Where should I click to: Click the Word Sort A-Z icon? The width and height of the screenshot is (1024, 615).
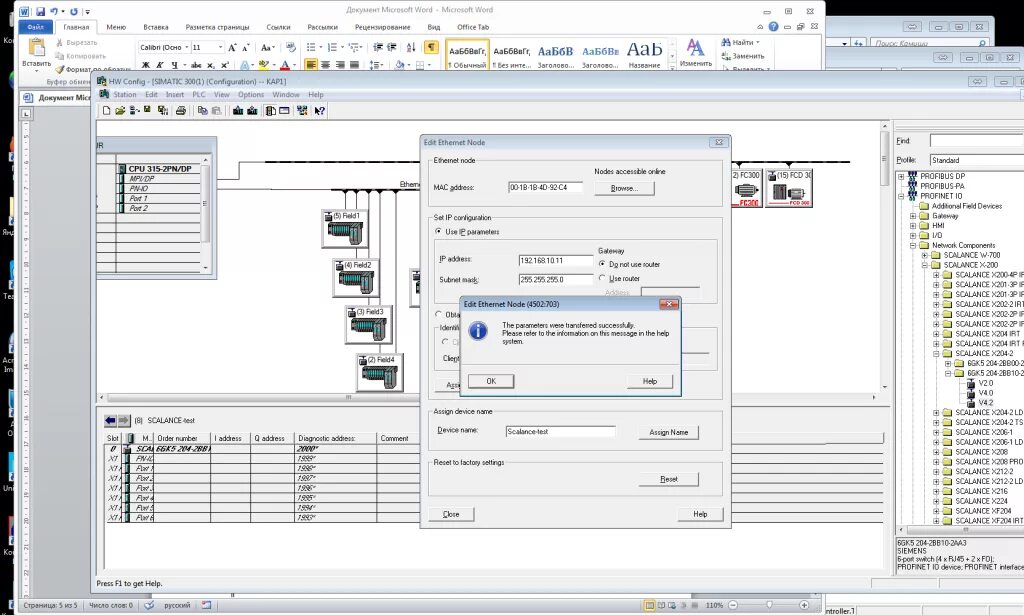[x=411, y=47]
